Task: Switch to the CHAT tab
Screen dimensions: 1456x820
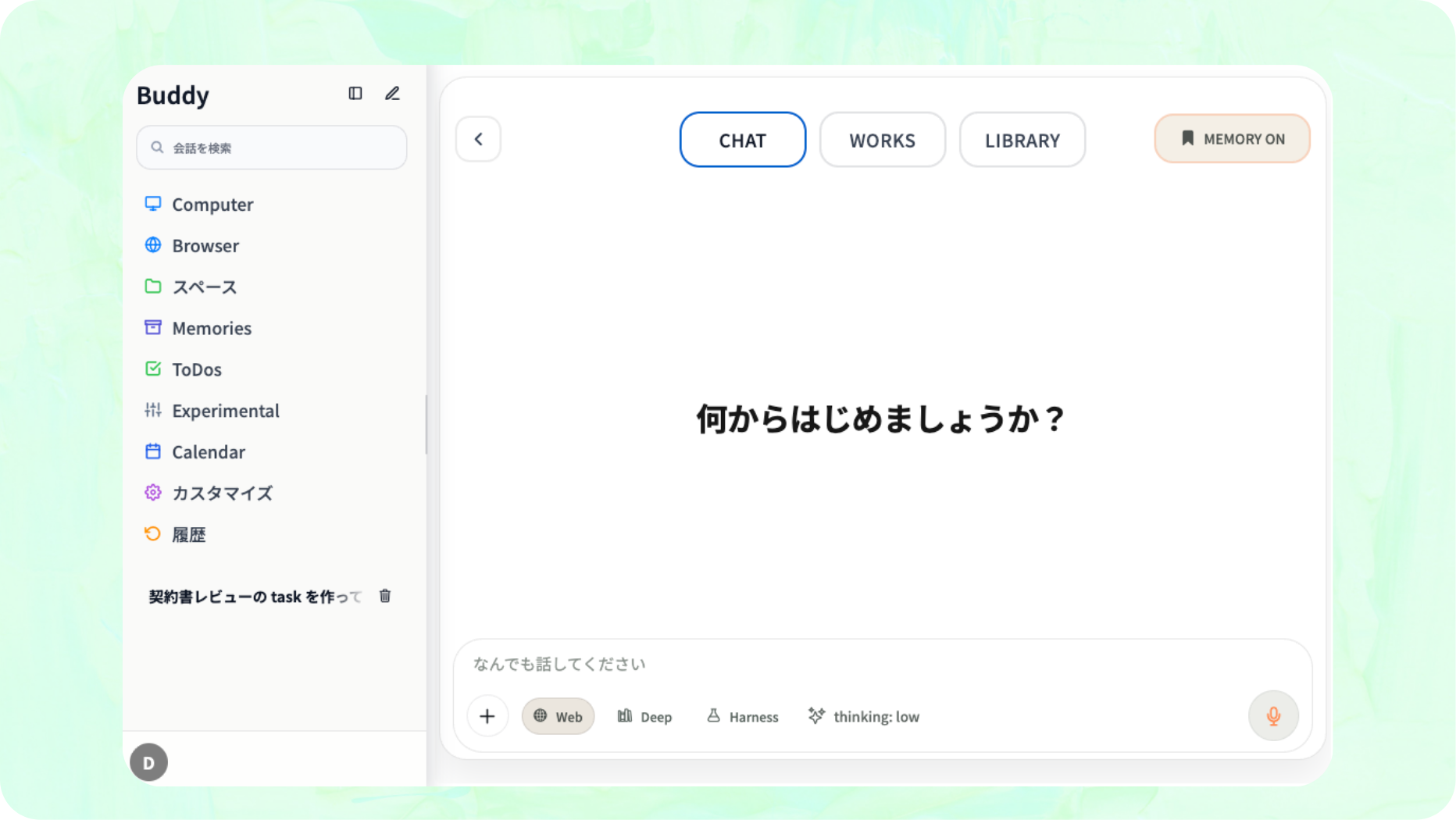Action: pyautogui.click(x=742, y=140)
